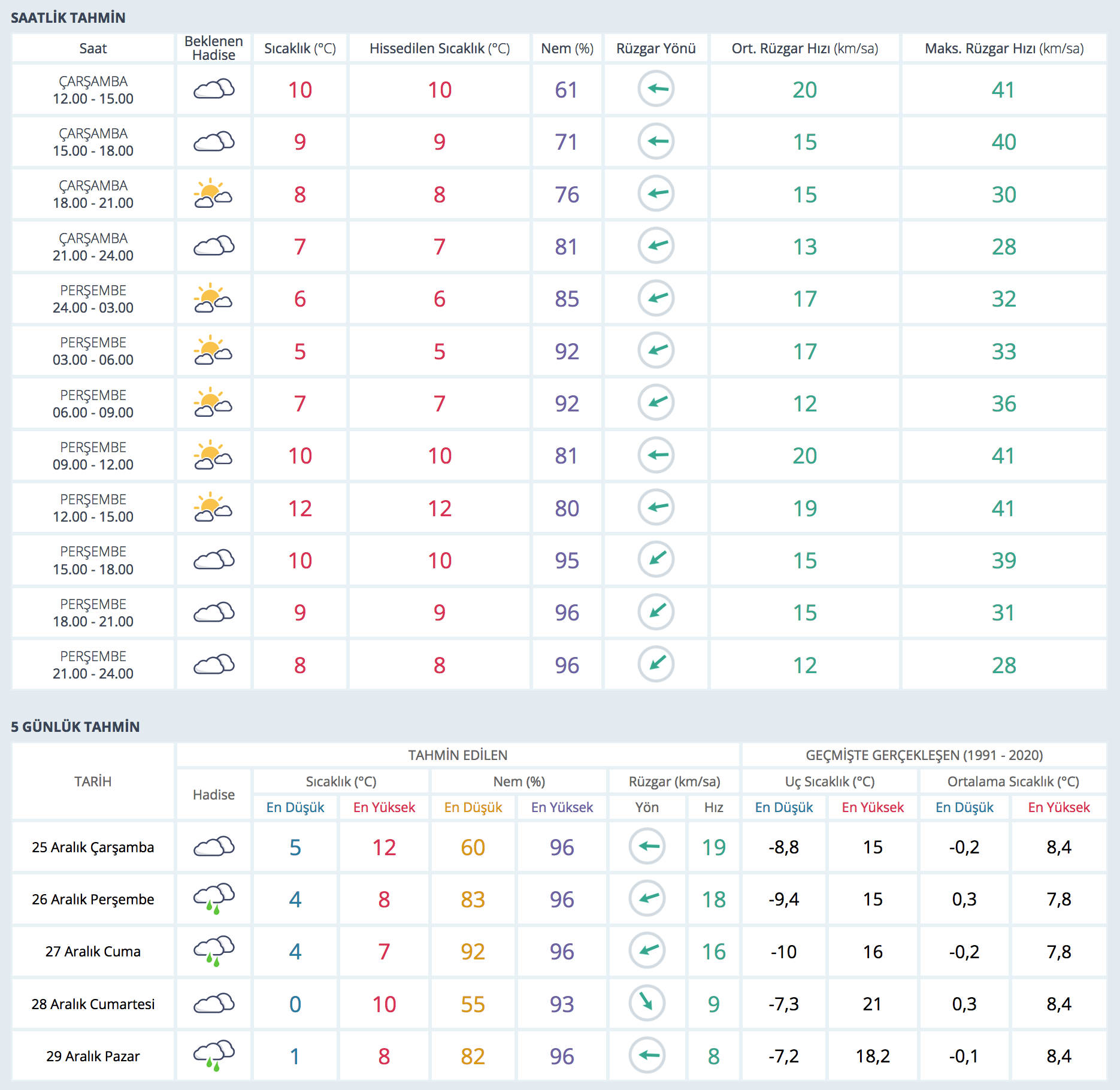Click the Maks. Rüzgar Hızı column header
The image size is (1120, 1090).
click(x=1004, y=49)
